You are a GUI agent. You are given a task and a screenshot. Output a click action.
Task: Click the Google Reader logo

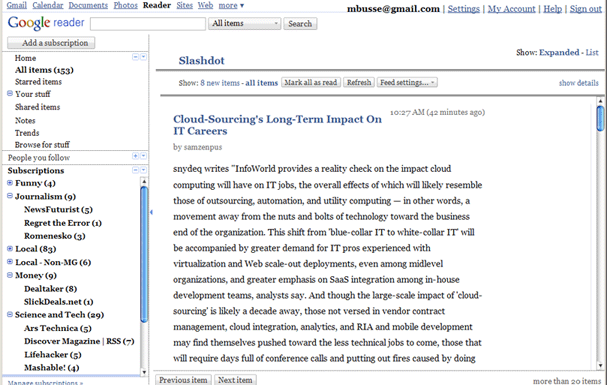pyautogui.click(x=46, y=23)
